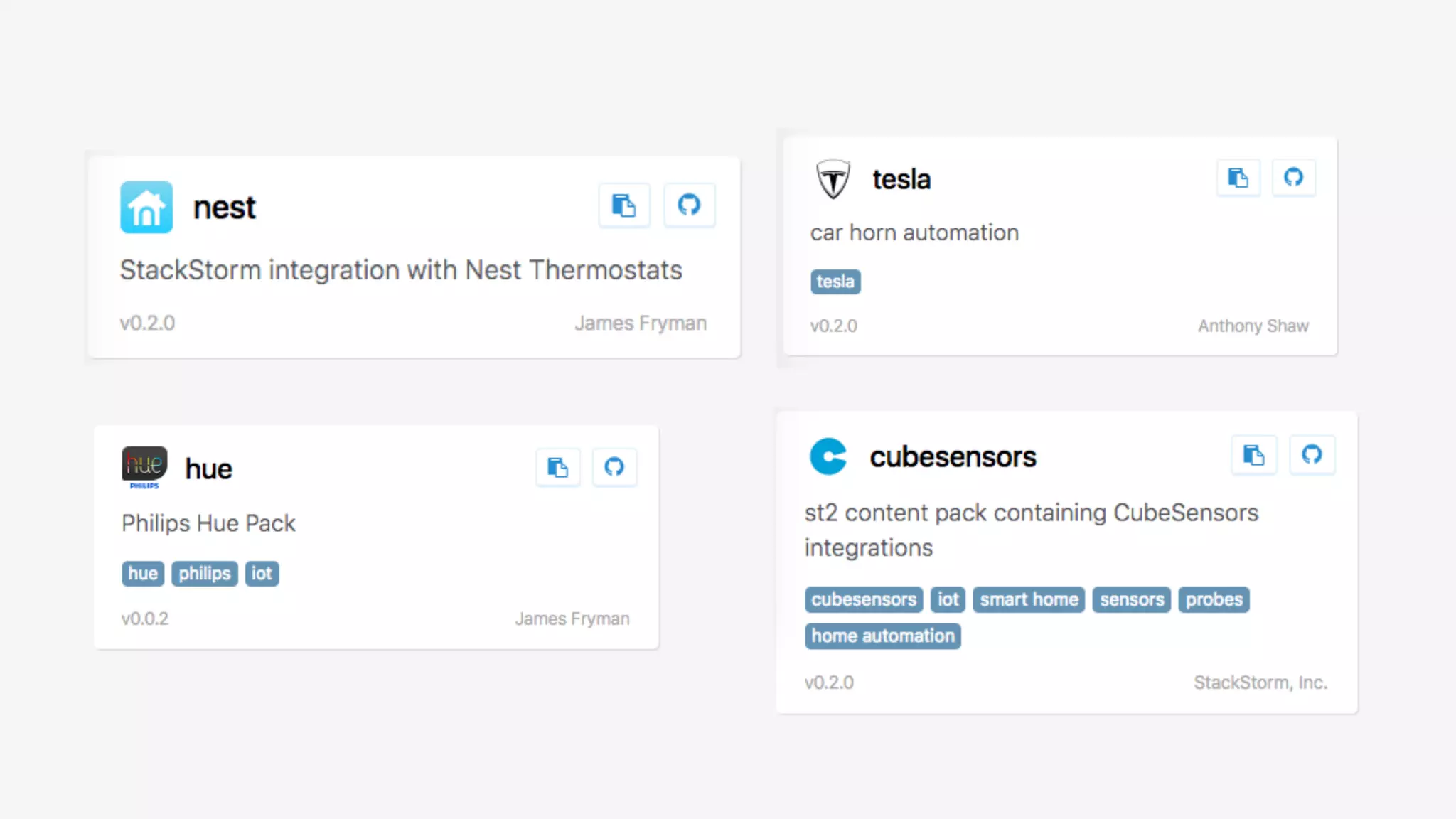Screen dimensions: 1456x819
Task: Click the 'cubesensors' pack title
Action: pyautogui.click(x=953, y=457)
